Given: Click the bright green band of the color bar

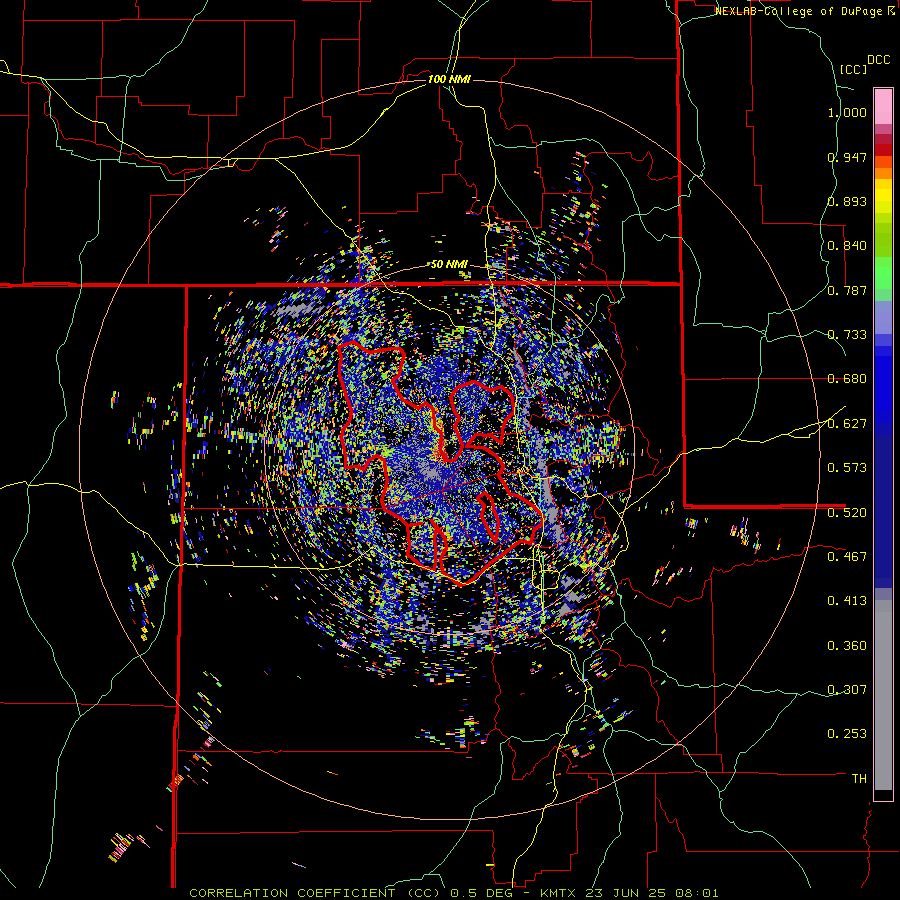Looking at the screenshot, I should [883, 273].
